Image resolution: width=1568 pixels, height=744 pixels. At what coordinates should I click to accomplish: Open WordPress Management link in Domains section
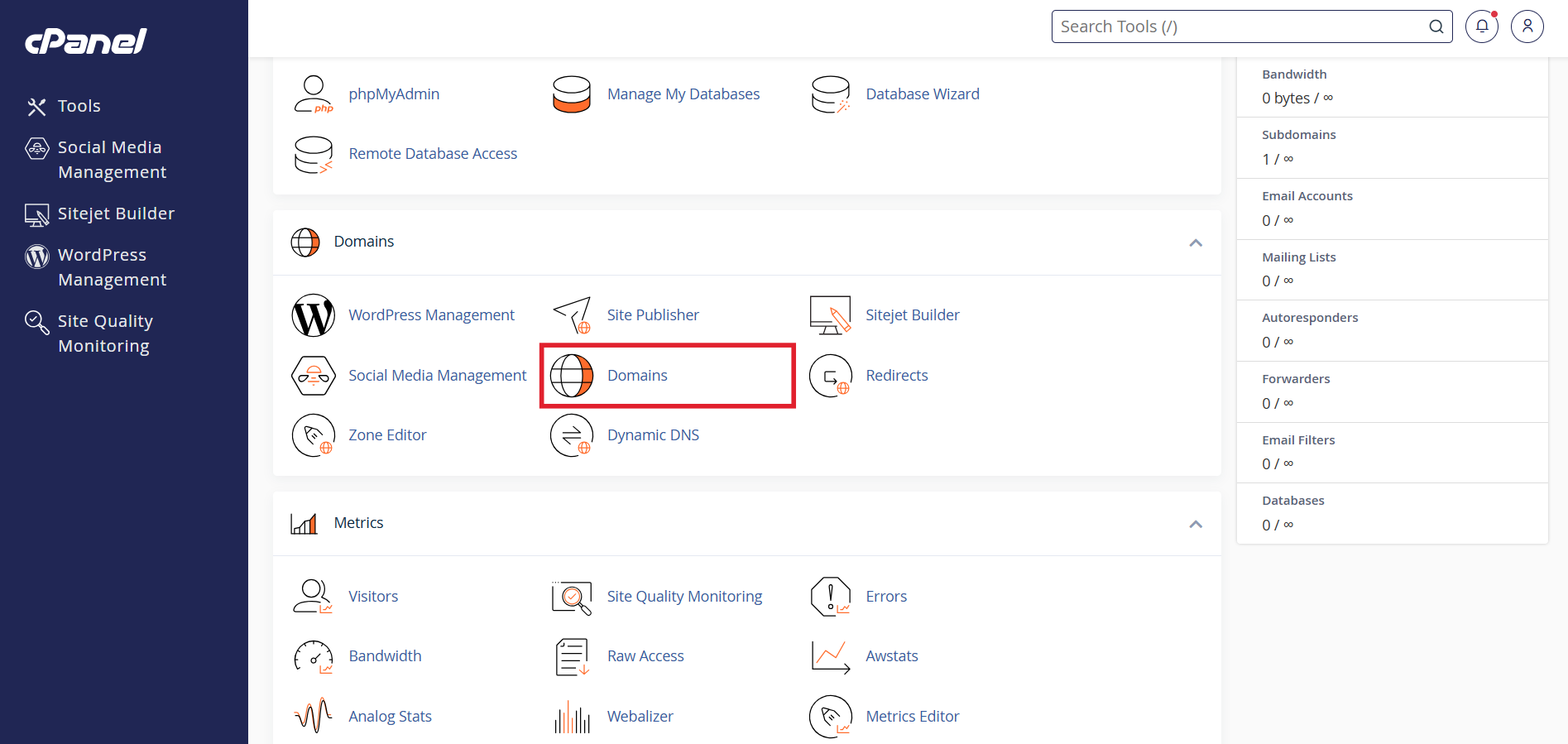click(x=431, y=315)
